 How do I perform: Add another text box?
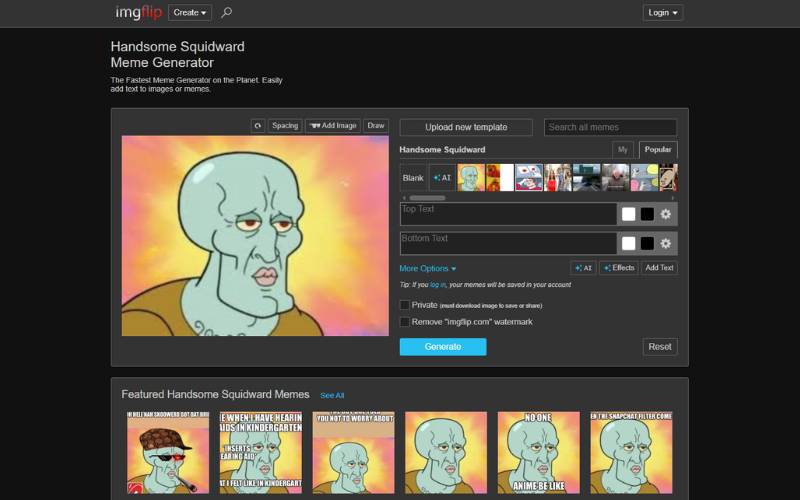[x=659, y=268]
